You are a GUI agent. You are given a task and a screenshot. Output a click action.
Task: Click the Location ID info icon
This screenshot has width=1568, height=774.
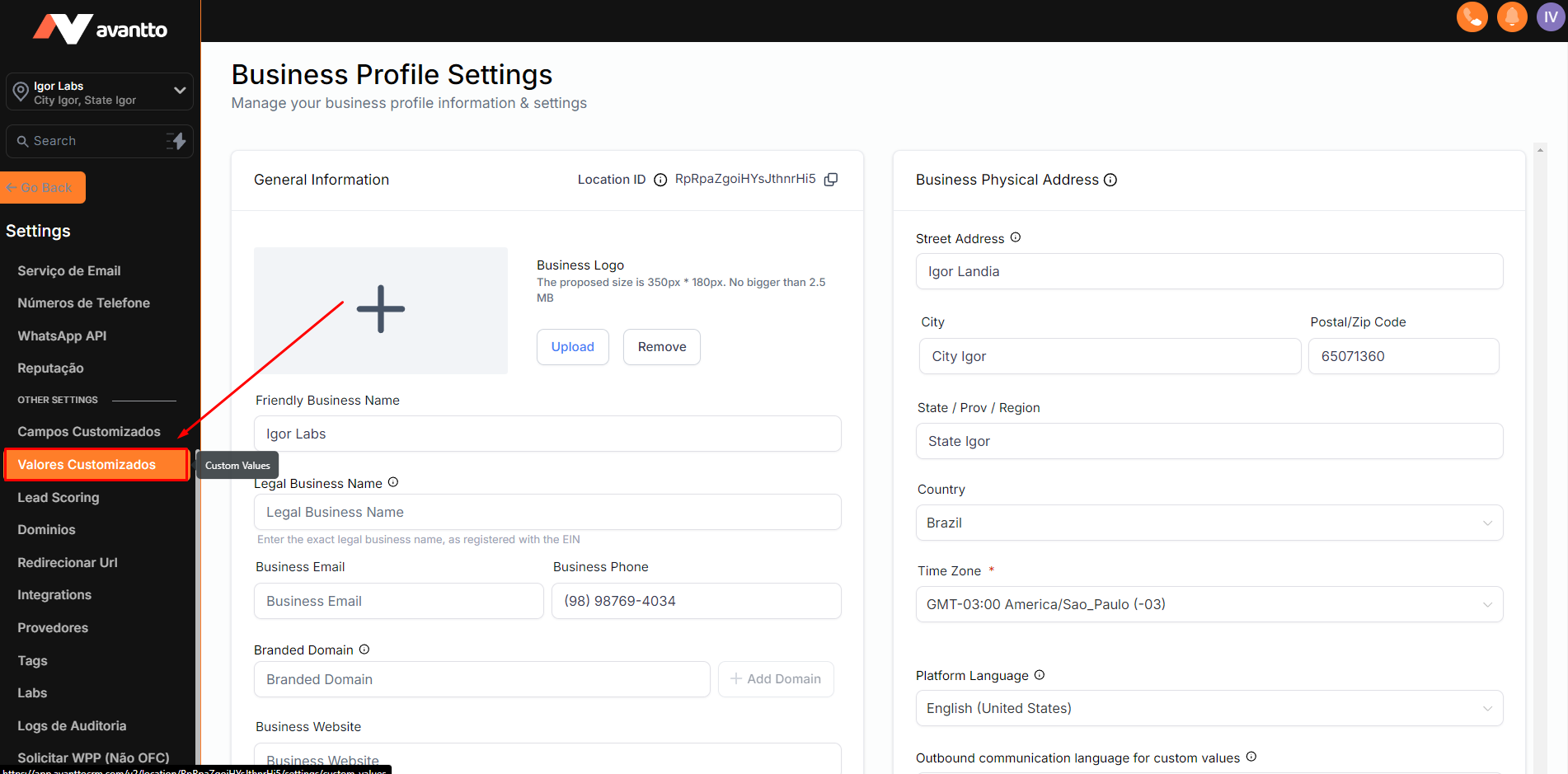pos(660,180)
